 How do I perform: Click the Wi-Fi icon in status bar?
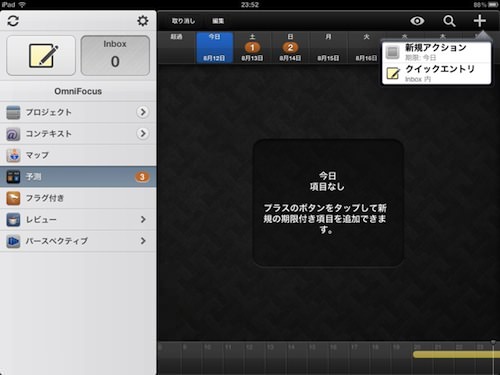point(22,5)
